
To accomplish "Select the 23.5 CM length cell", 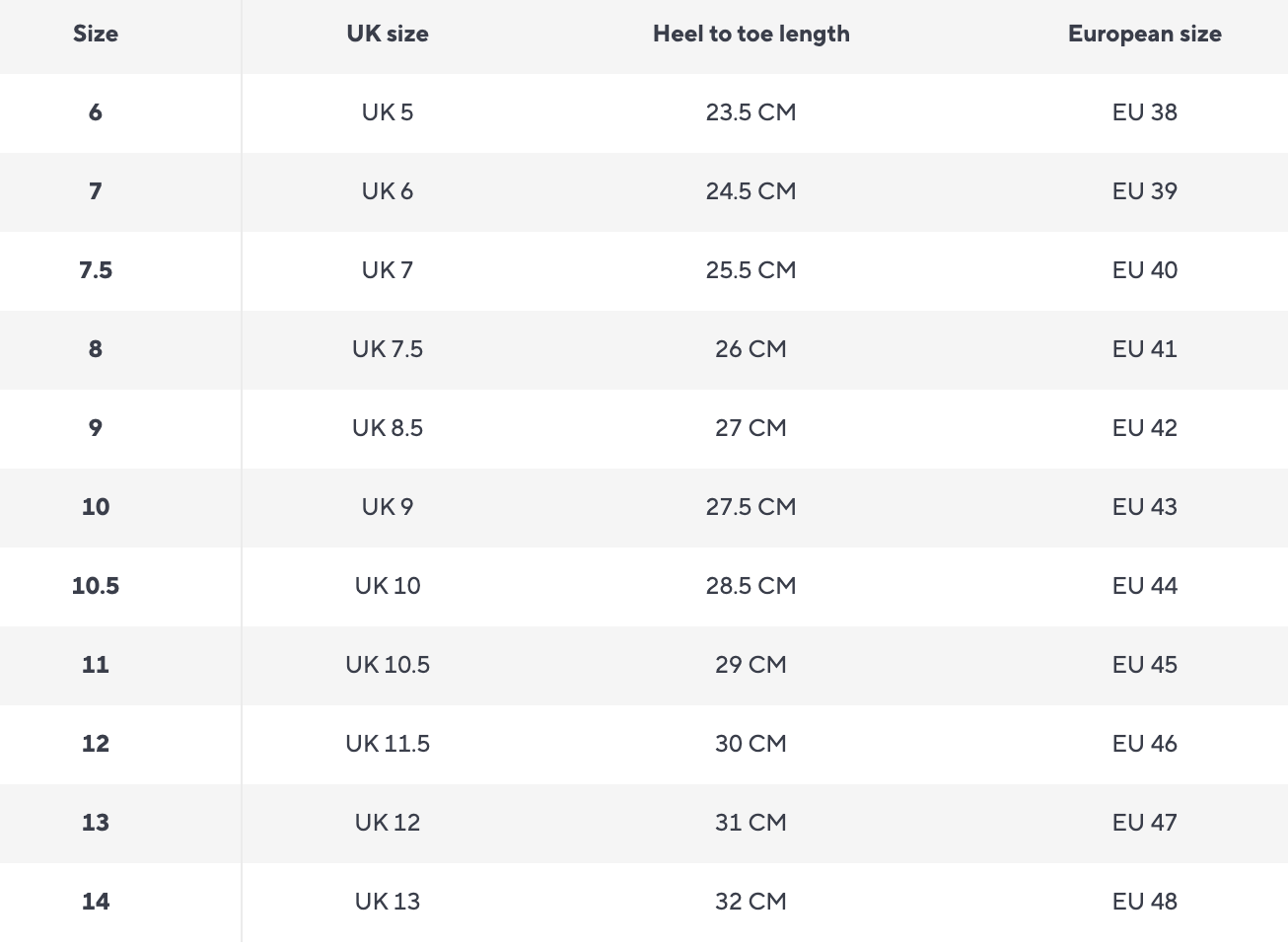I will [751, 112].
